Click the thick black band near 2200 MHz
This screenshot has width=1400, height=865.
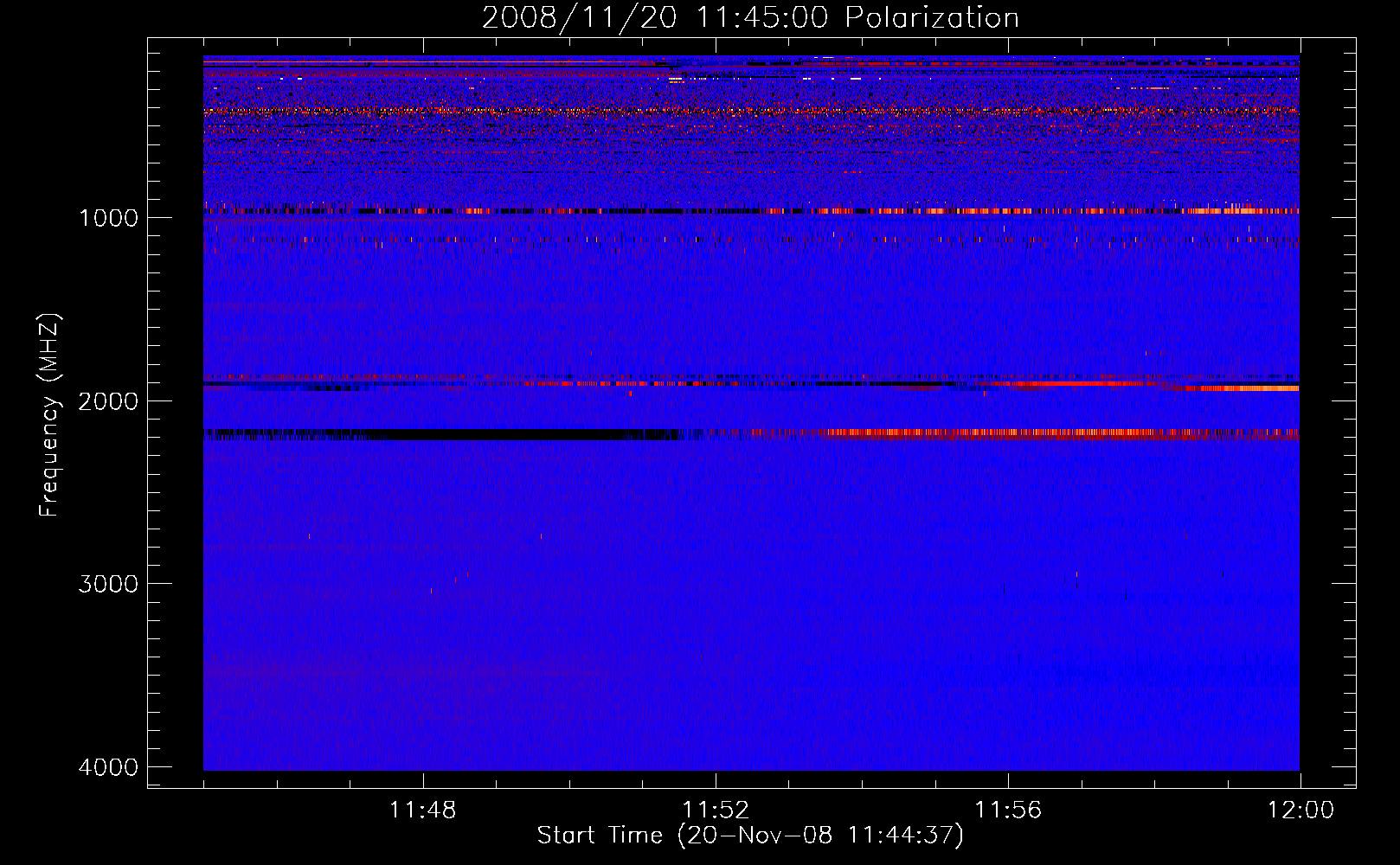(x=441, y=434)
